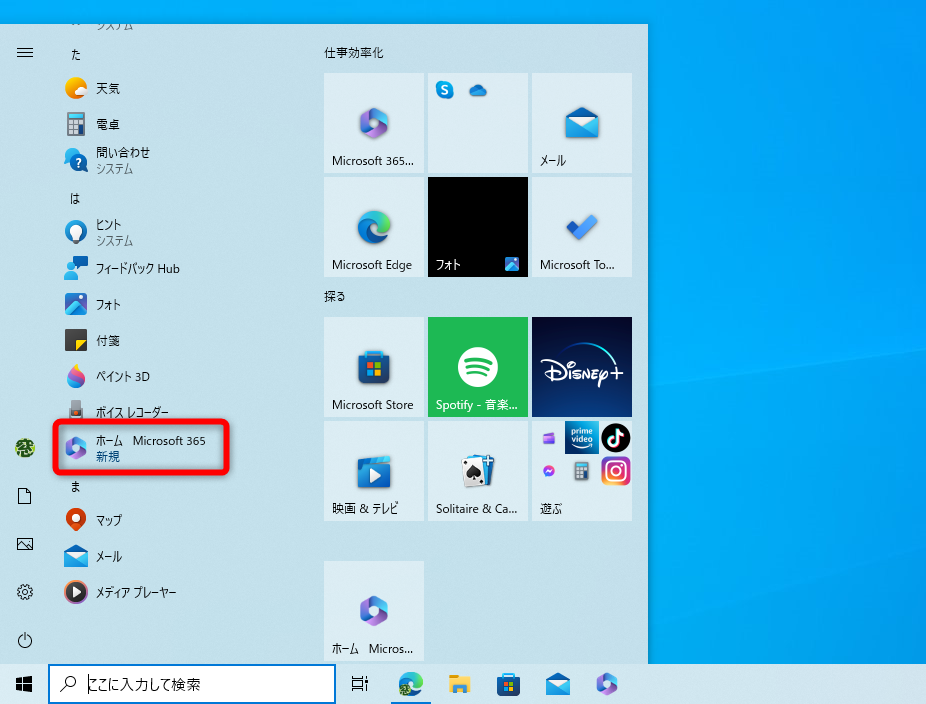Viewport: 926px width, 704px height.
Task: Click the calculator icon in 遊ぶ folder
Action: point(582,471)
